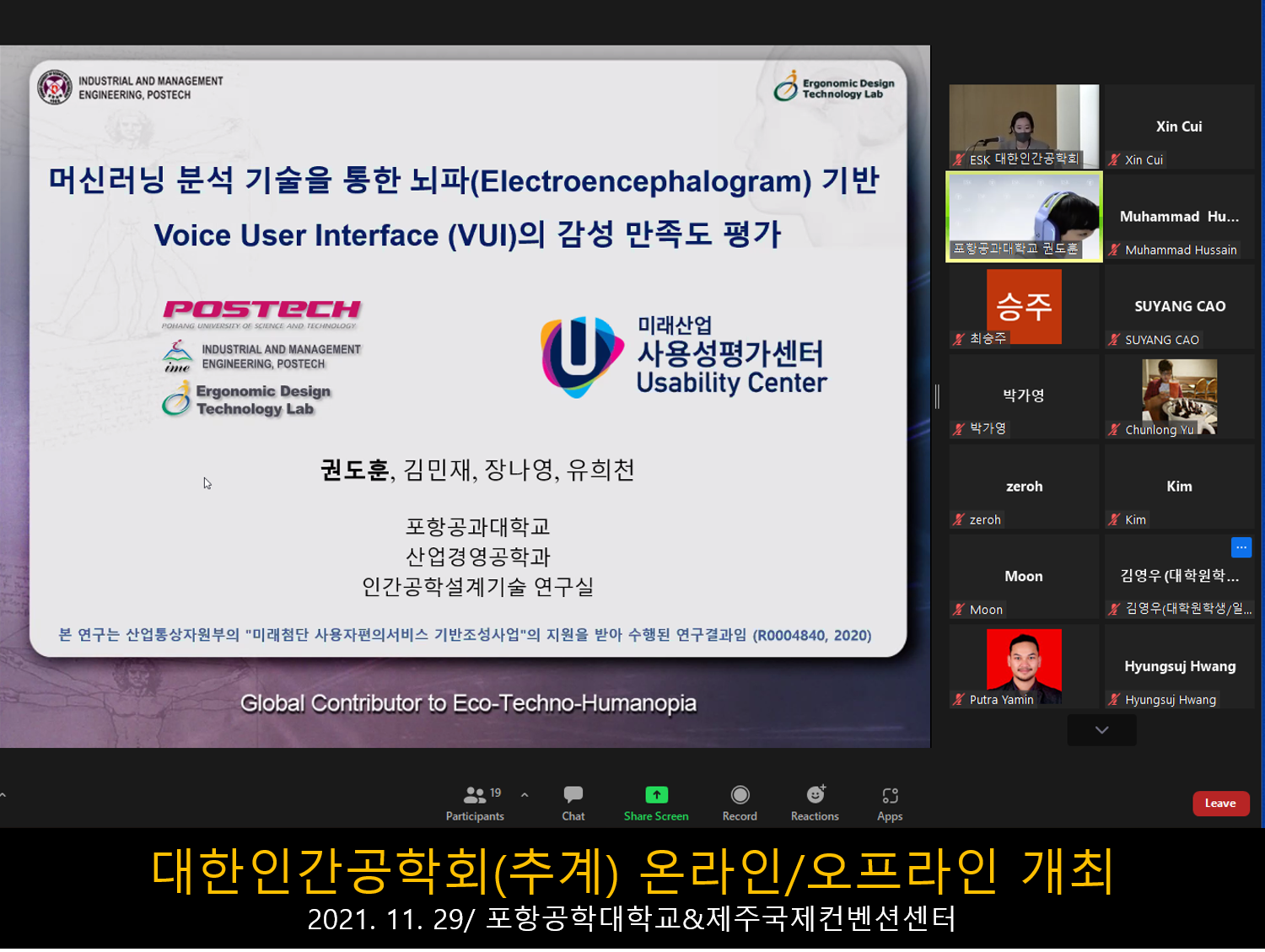Expand the chevron beside Participants
Viewport: 1265px width, 952px height.
coord(525,793)
